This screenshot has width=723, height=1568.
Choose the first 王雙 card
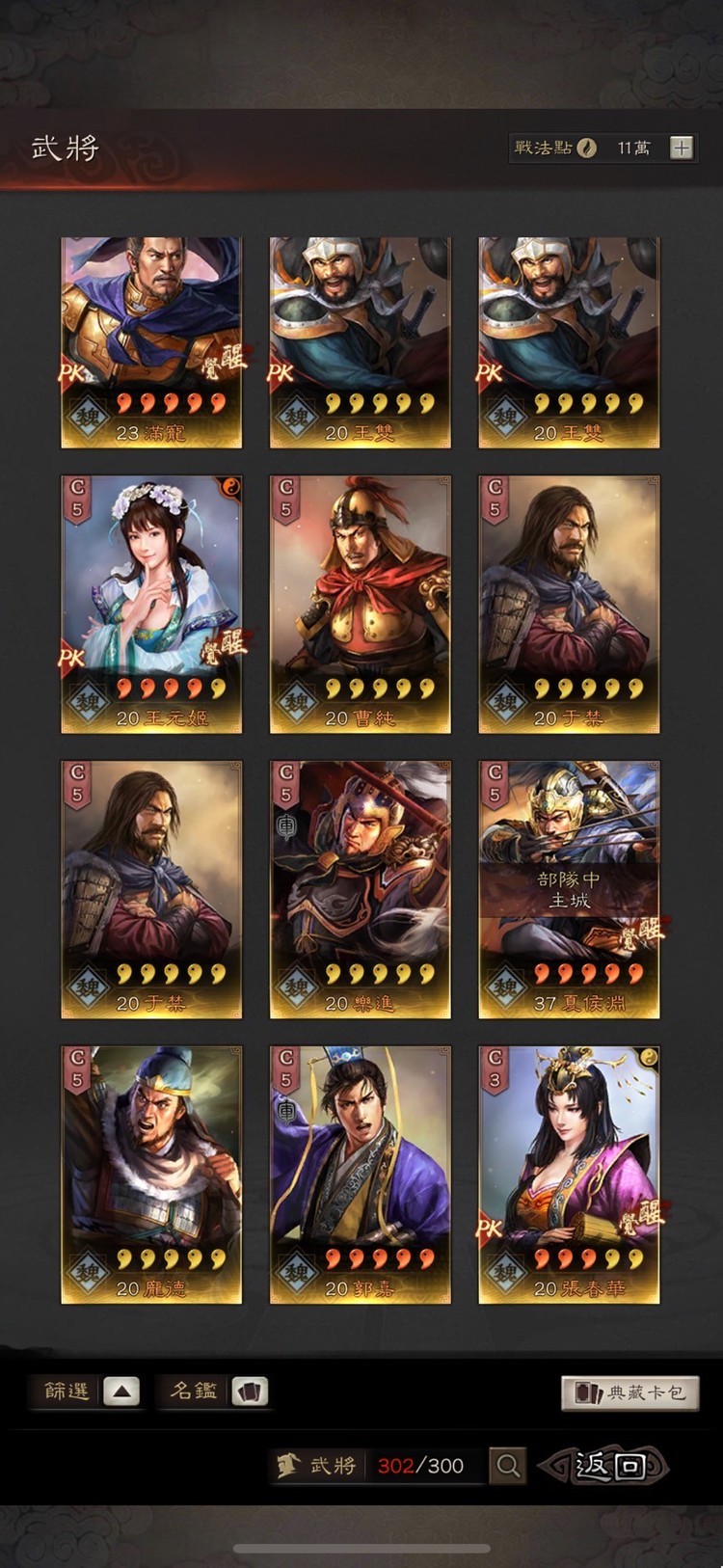pyautogui.click(x=360, y=342)
